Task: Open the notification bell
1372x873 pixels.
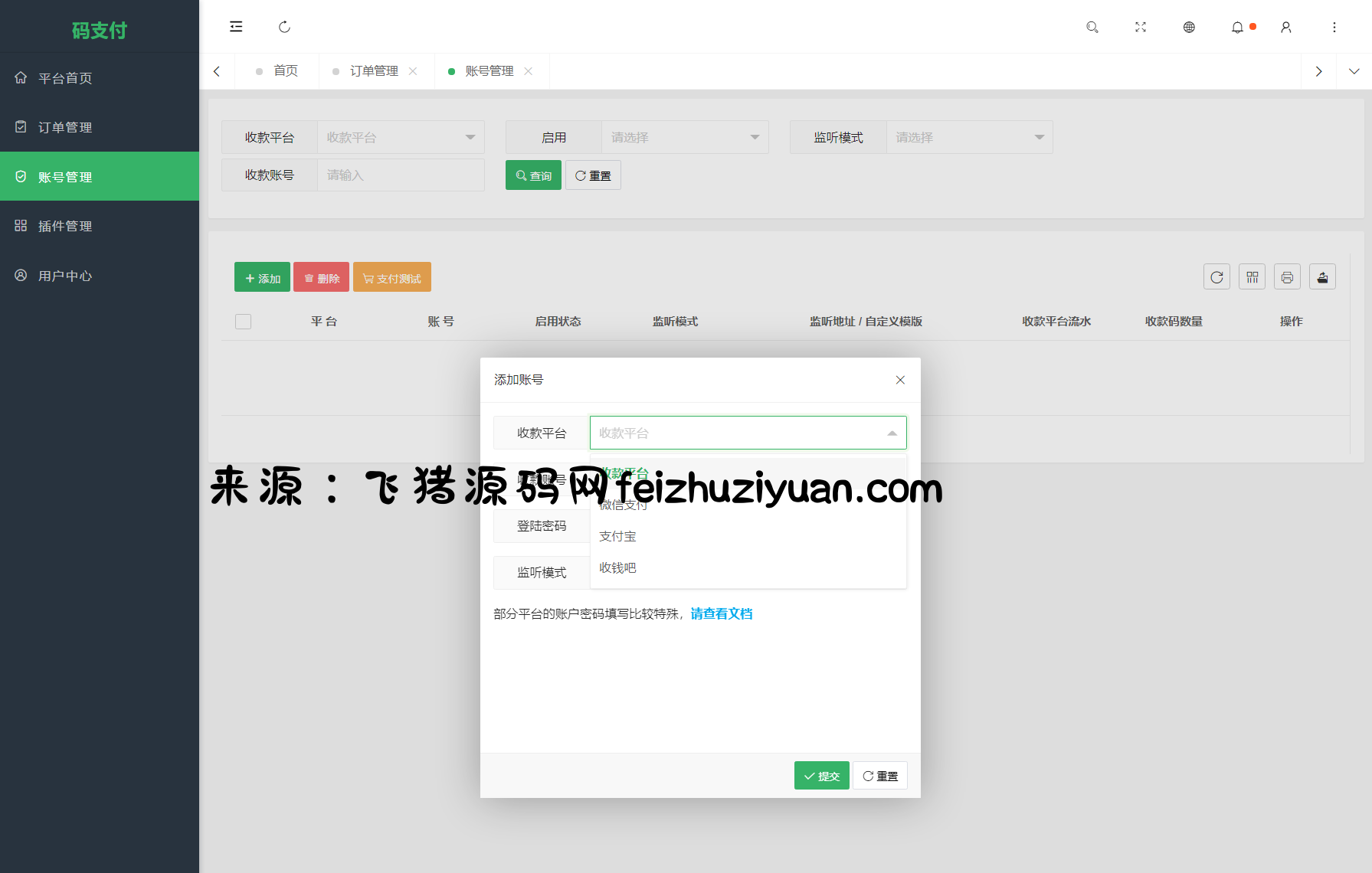Action: tap(1237, 27)
